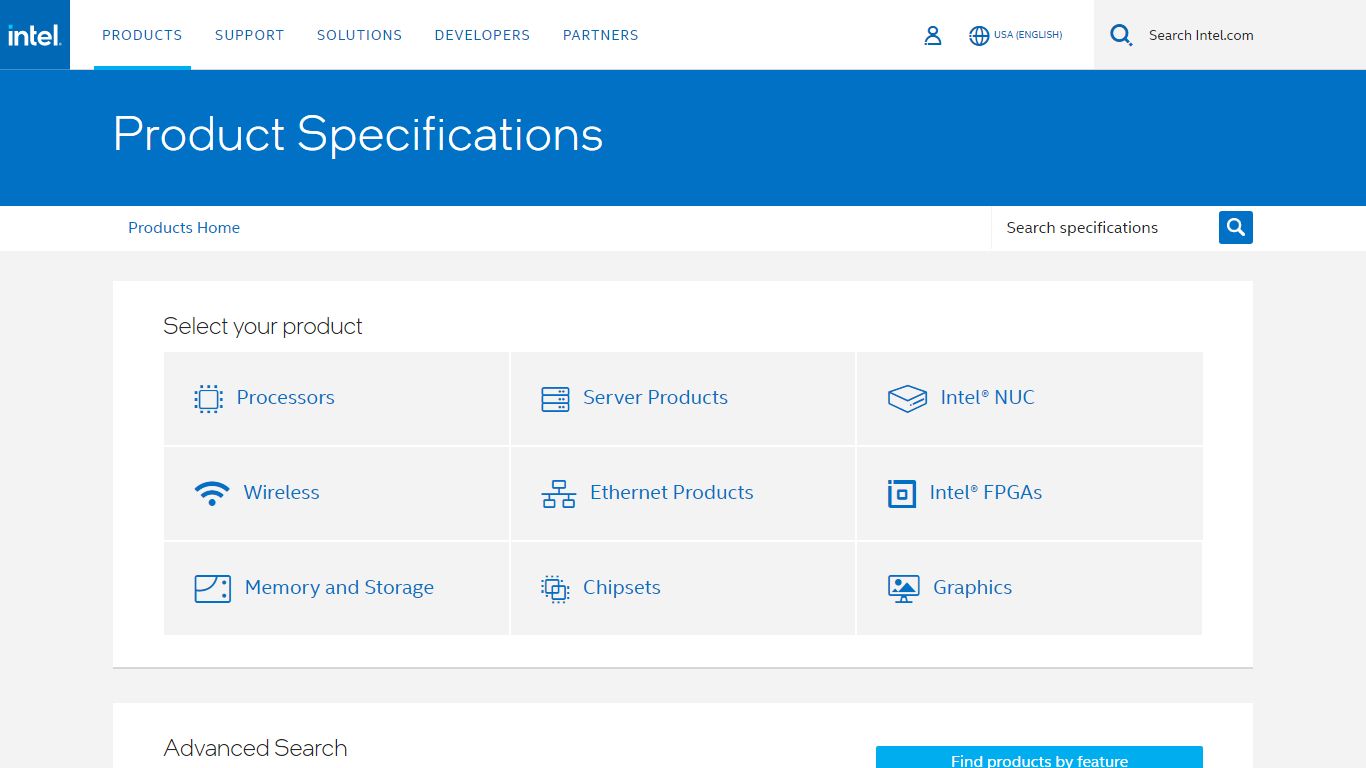Viewport: 1366px width, 768px height.
Task: Click the globe language icon
Action: tap(979, 36)
